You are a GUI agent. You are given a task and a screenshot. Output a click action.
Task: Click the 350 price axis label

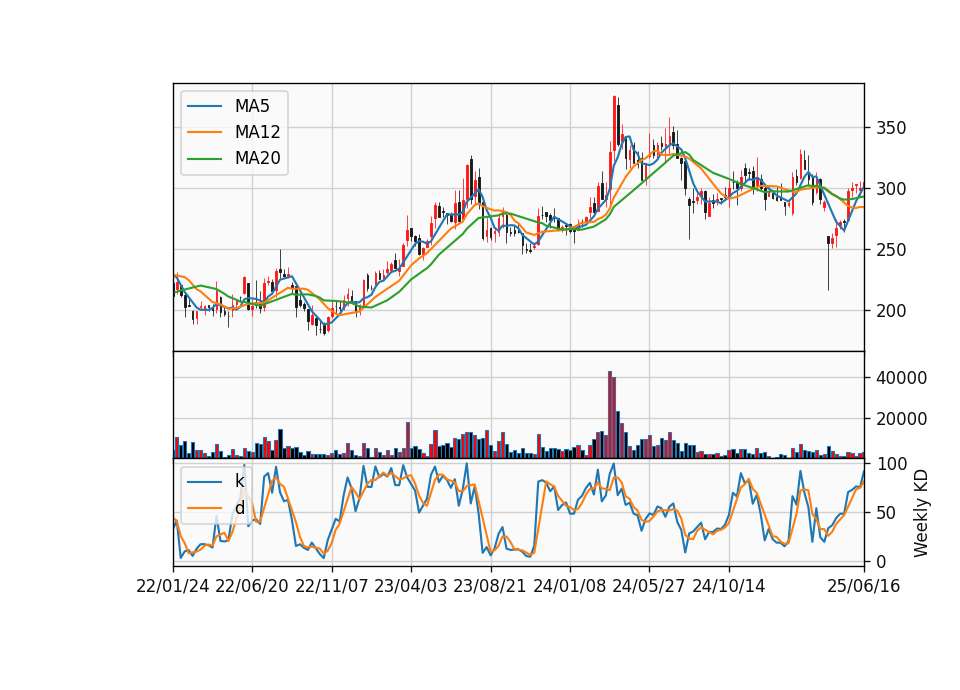pos(891,128)
